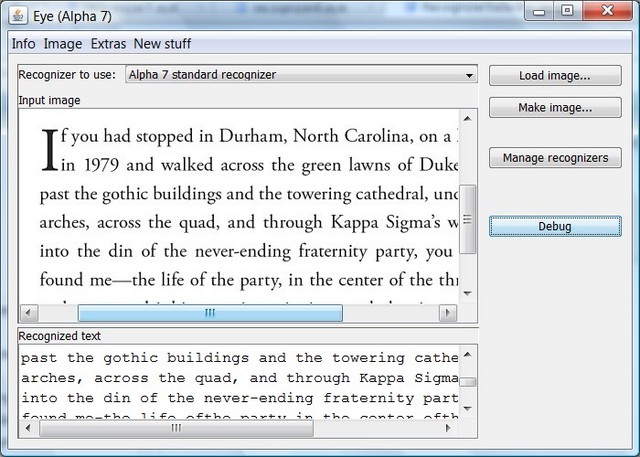
Task: Click recognized text horizontal scrollbar thumb
Action: [176, 428]
